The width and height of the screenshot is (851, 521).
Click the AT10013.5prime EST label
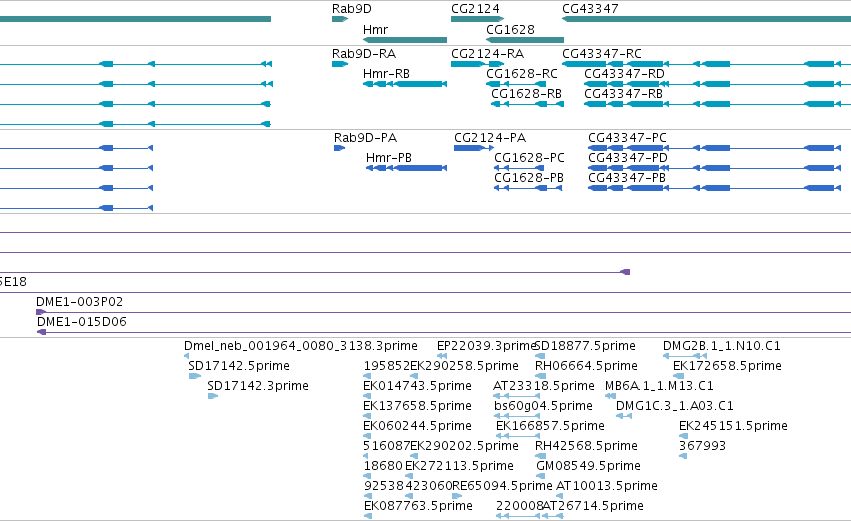607,486
